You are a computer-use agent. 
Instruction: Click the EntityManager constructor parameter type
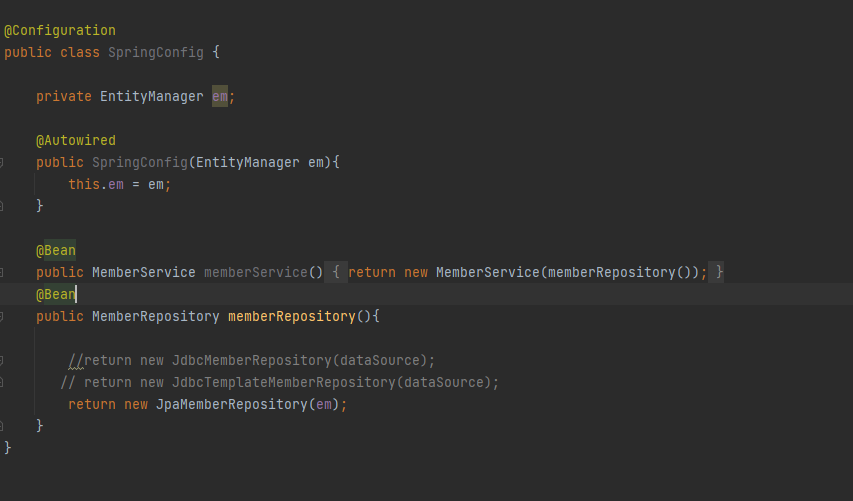click(248, 163)
